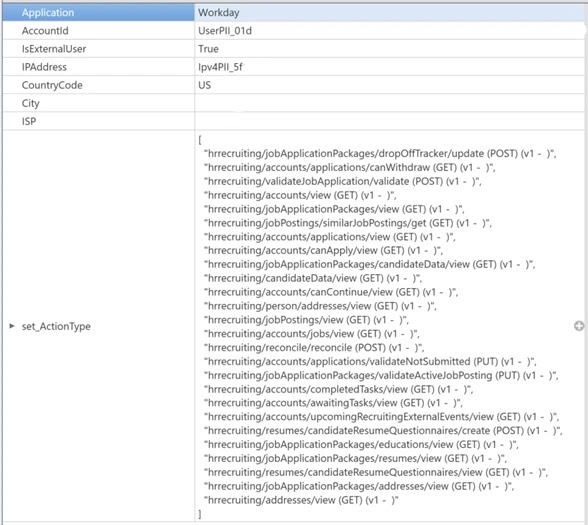Select the hrrecruiting/person/addresses/view (GET) entry
The width and height of the screenshot is (588, 525).
(320, 306)
